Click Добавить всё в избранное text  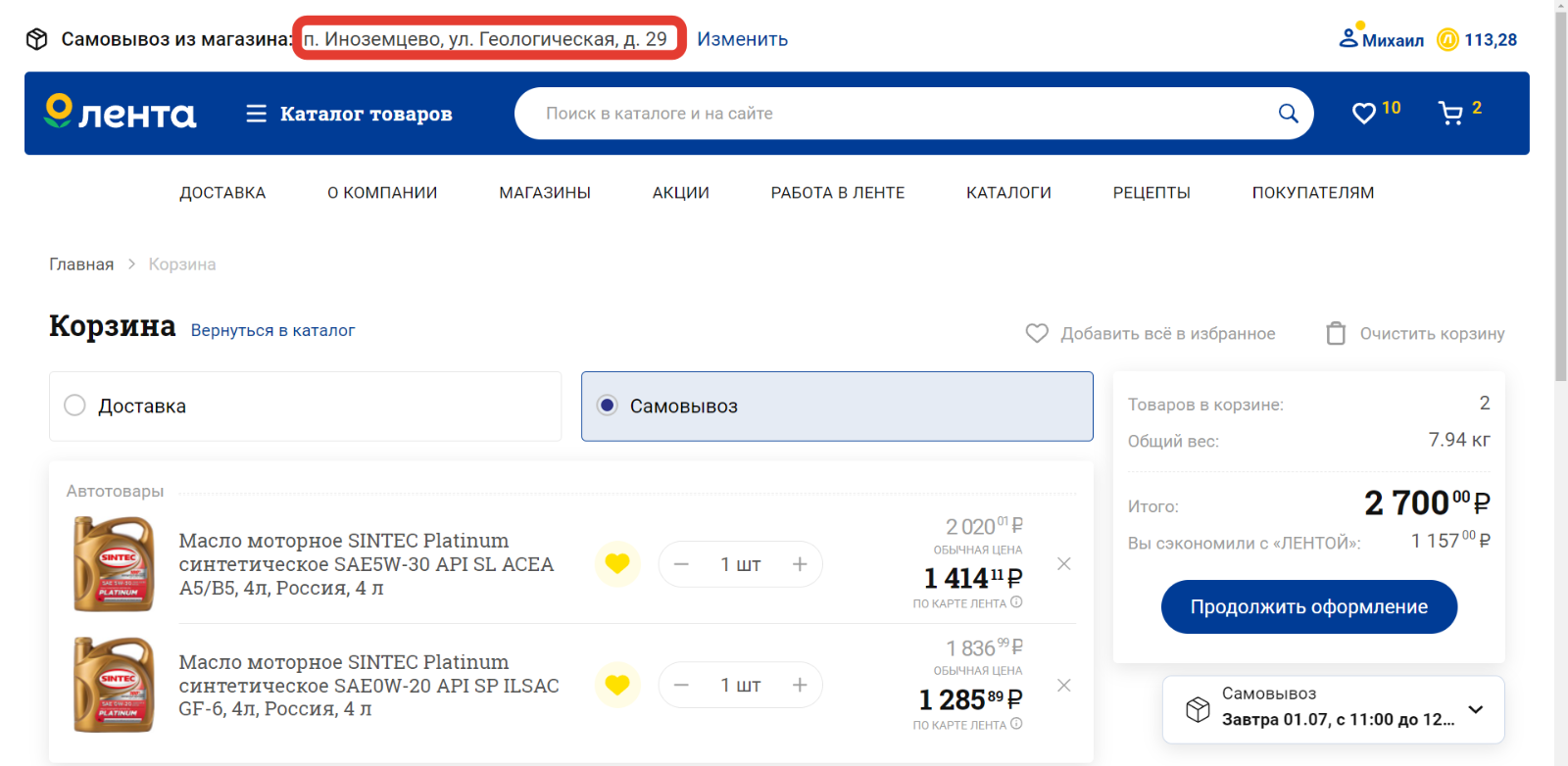coord(1168,334)
